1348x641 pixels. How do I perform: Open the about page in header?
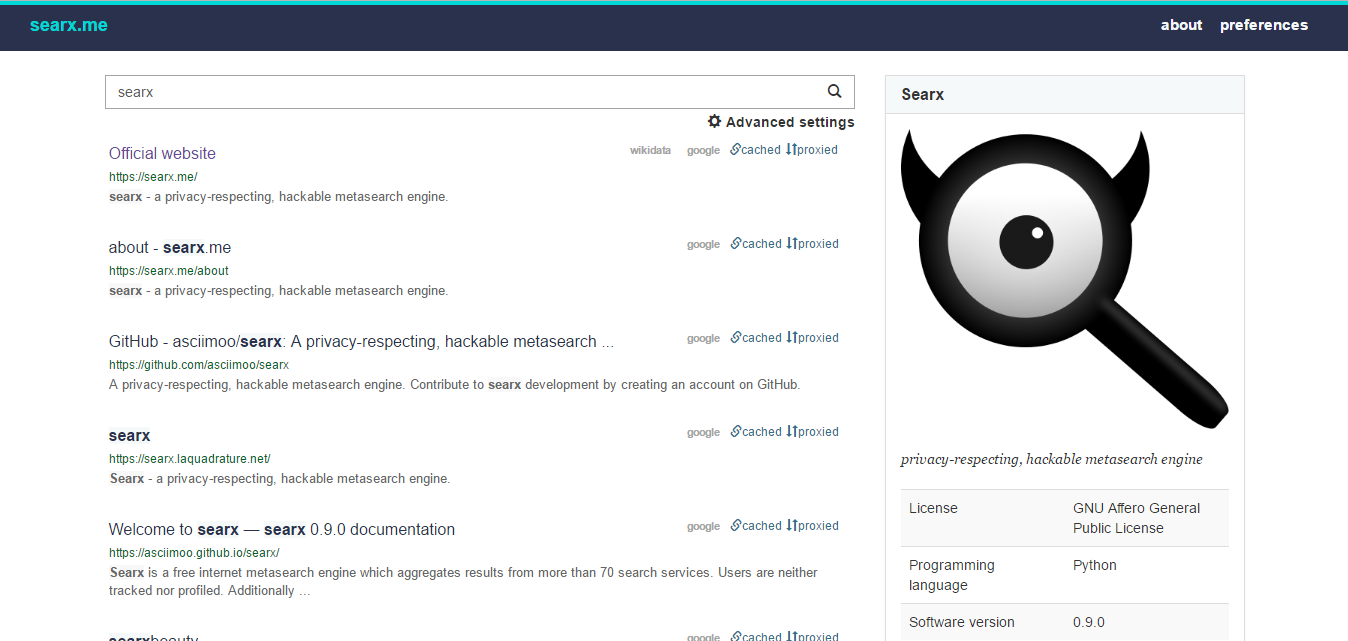pyautogui.click(x=1181, y=25)
